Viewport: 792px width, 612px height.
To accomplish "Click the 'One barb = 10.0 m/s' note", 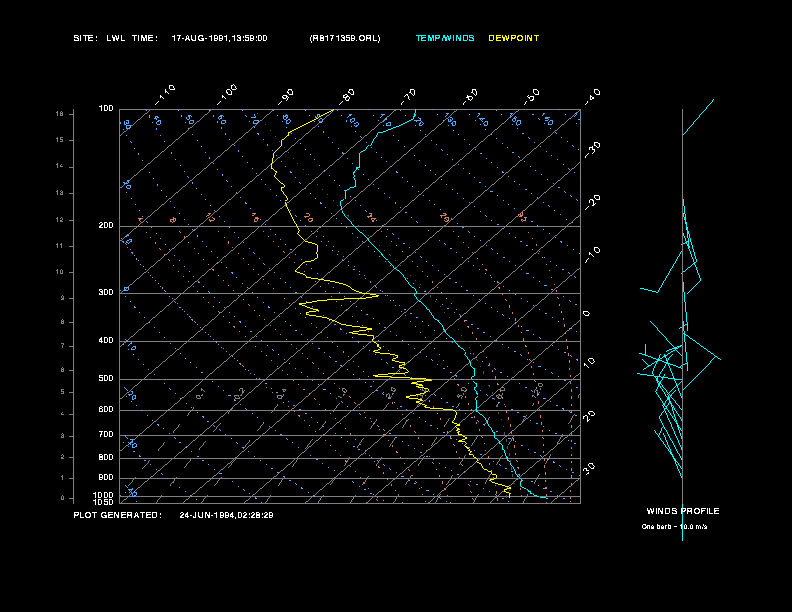I will pos(674,527).
